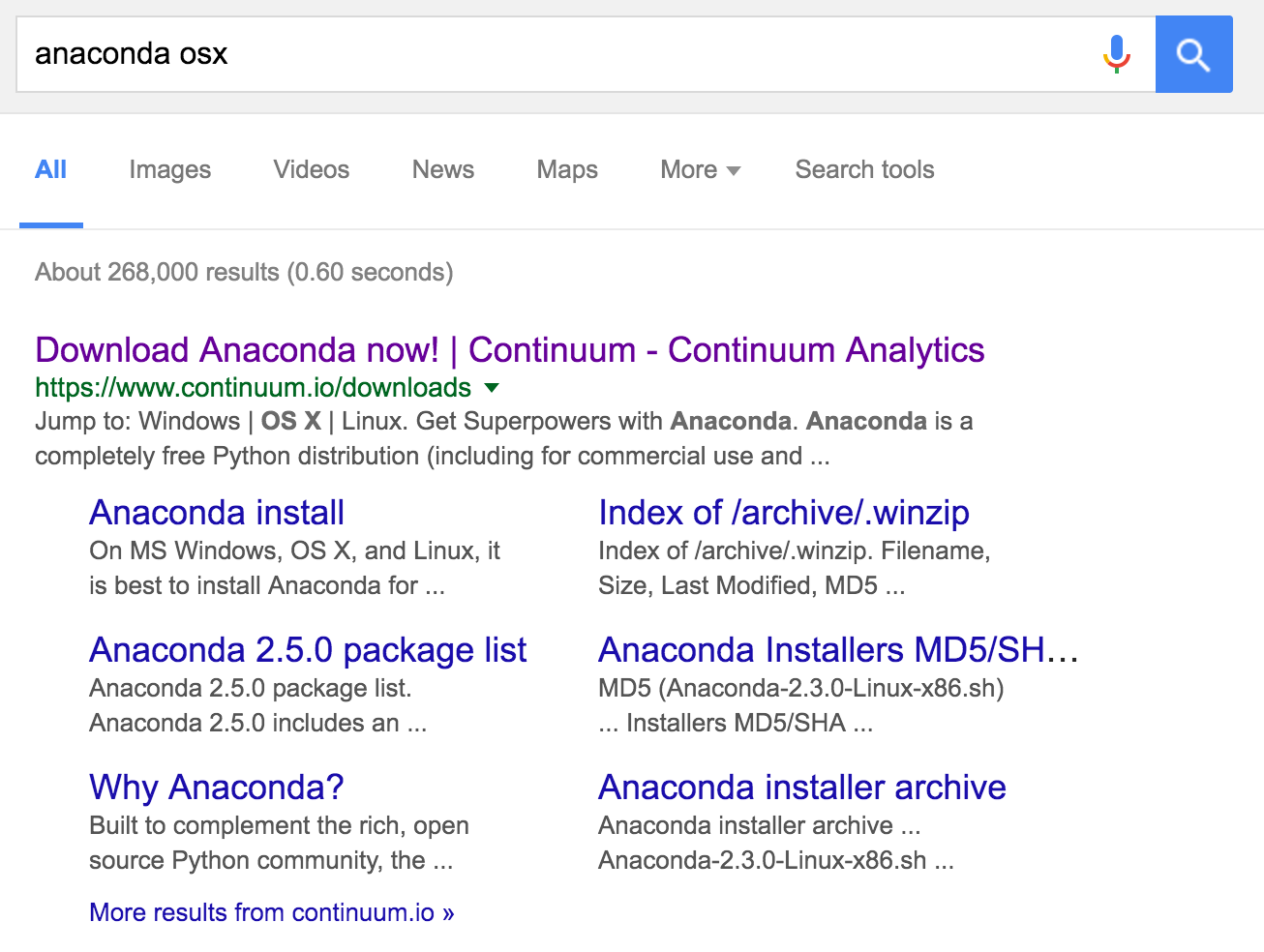Click 'More results from continuum.io »'

coord(272,912)
